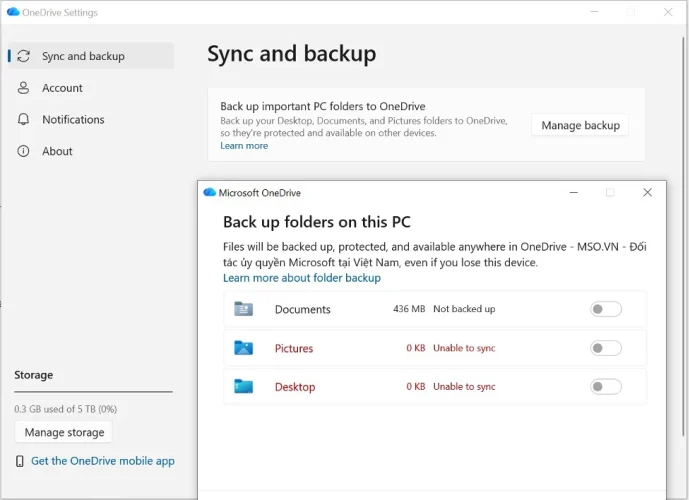Open the Learn more link under backup description

(244, 146)
